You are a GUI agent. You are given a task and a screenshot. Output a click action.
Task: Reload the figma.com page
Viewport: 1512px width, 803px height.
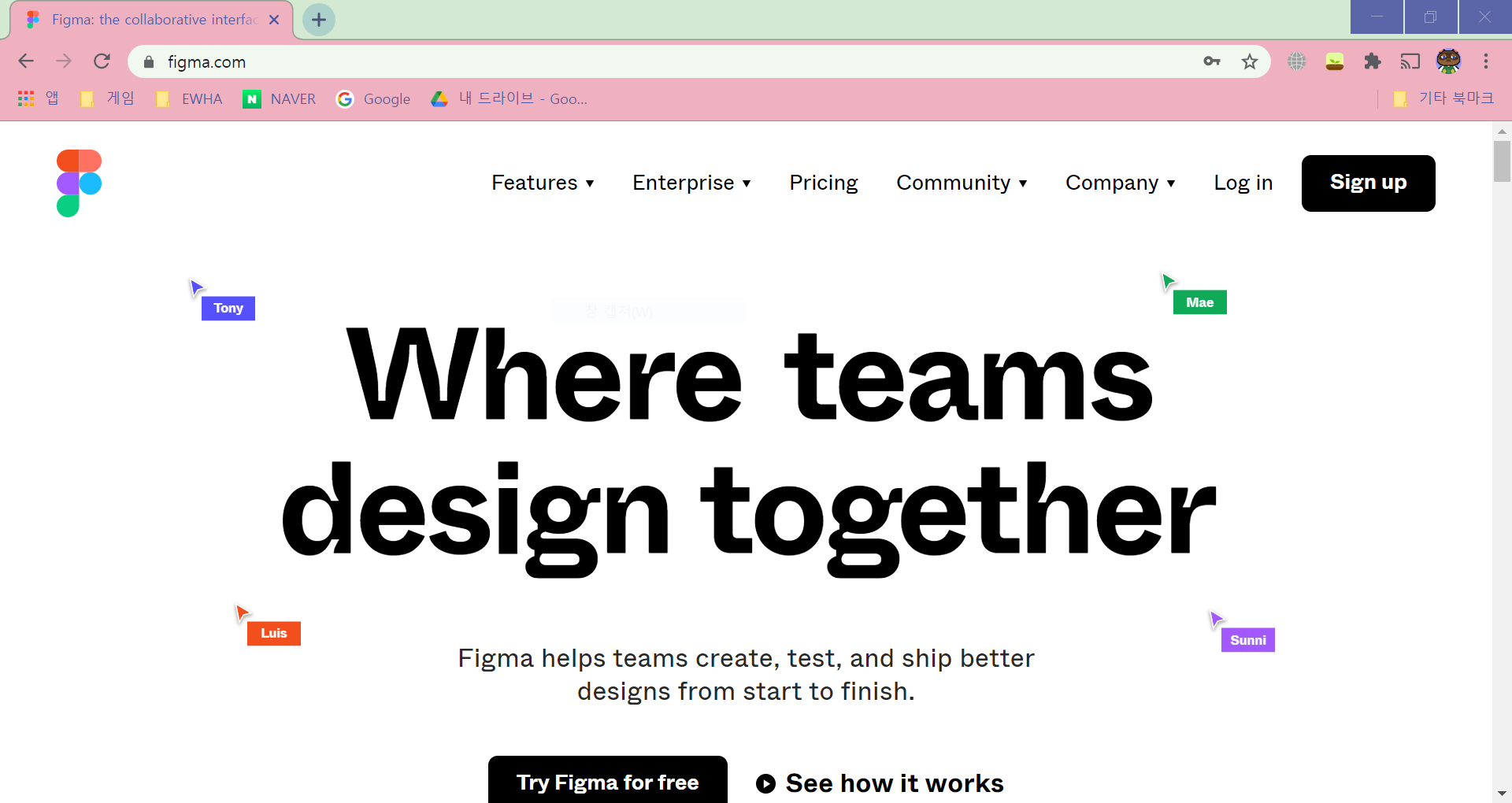pos(102,61)
